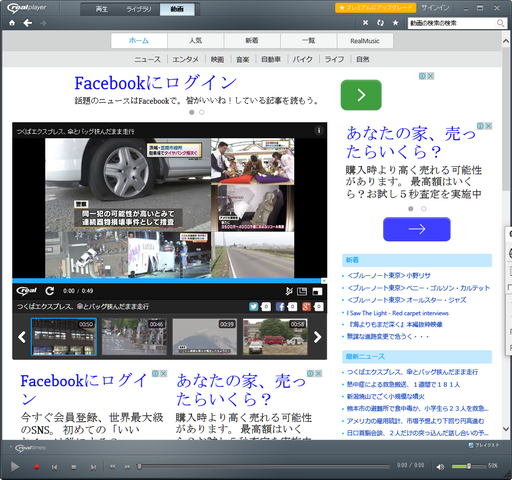
Task: Select first dot of sidebar ad carousel
Action: tap(411, 209)
